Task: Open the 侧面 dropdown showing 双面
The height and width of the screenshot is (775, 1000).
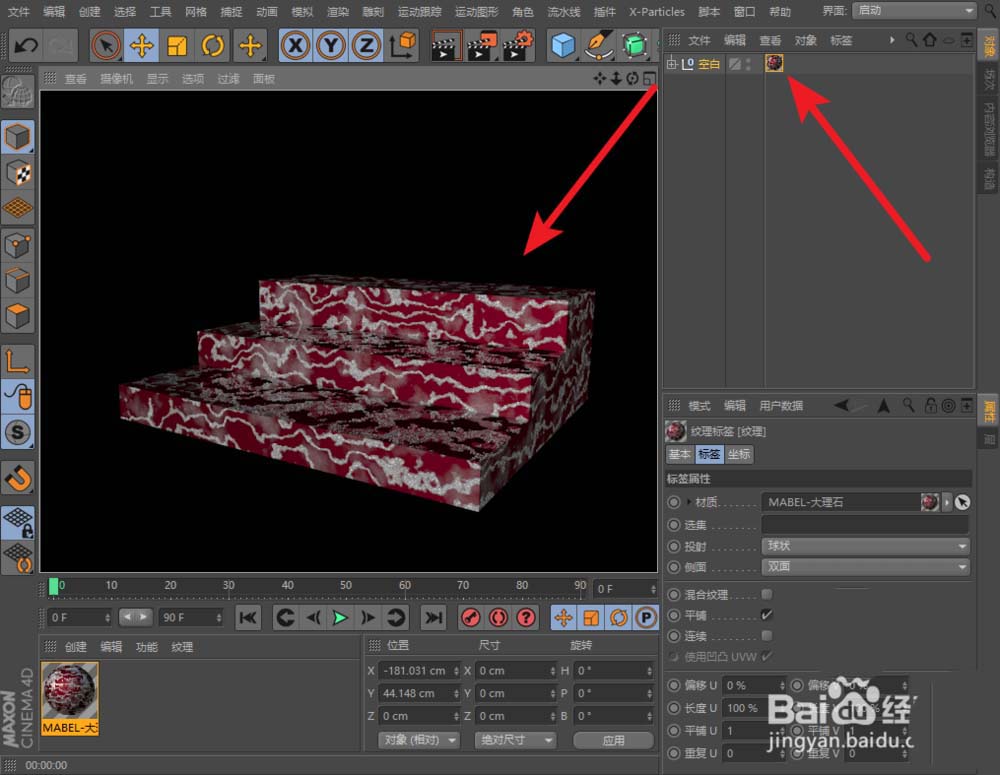Action: [x=865, y=567]
